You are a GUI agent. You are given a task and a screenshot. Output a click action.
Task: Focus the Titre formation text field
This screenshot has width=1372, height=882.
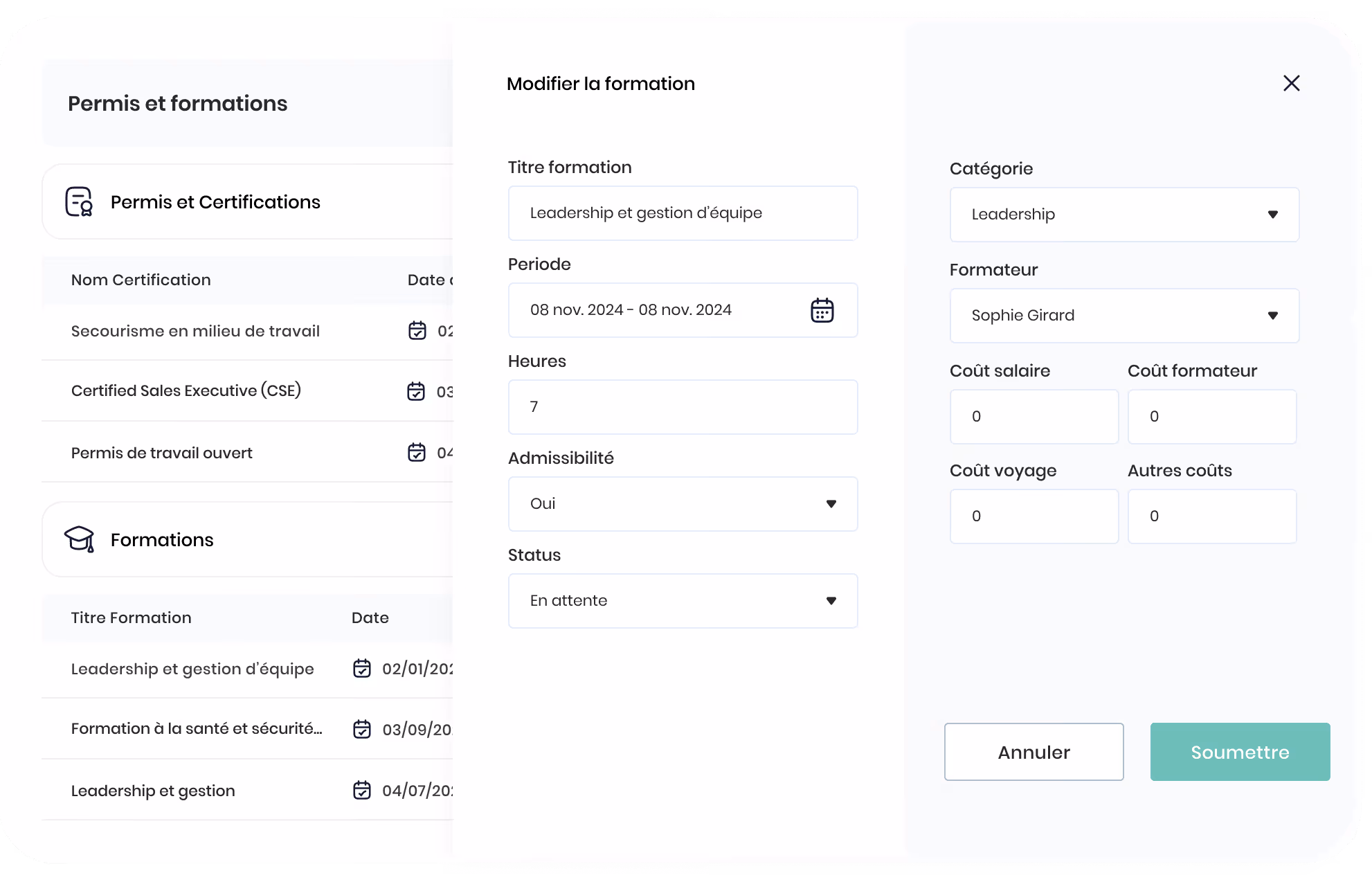click(x=683, y=213)
